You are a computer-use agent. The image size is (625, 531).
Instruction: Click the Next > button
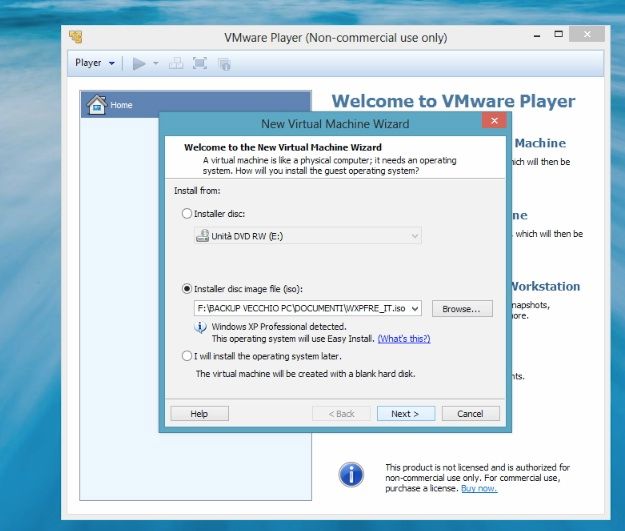(x=406, y=414)
